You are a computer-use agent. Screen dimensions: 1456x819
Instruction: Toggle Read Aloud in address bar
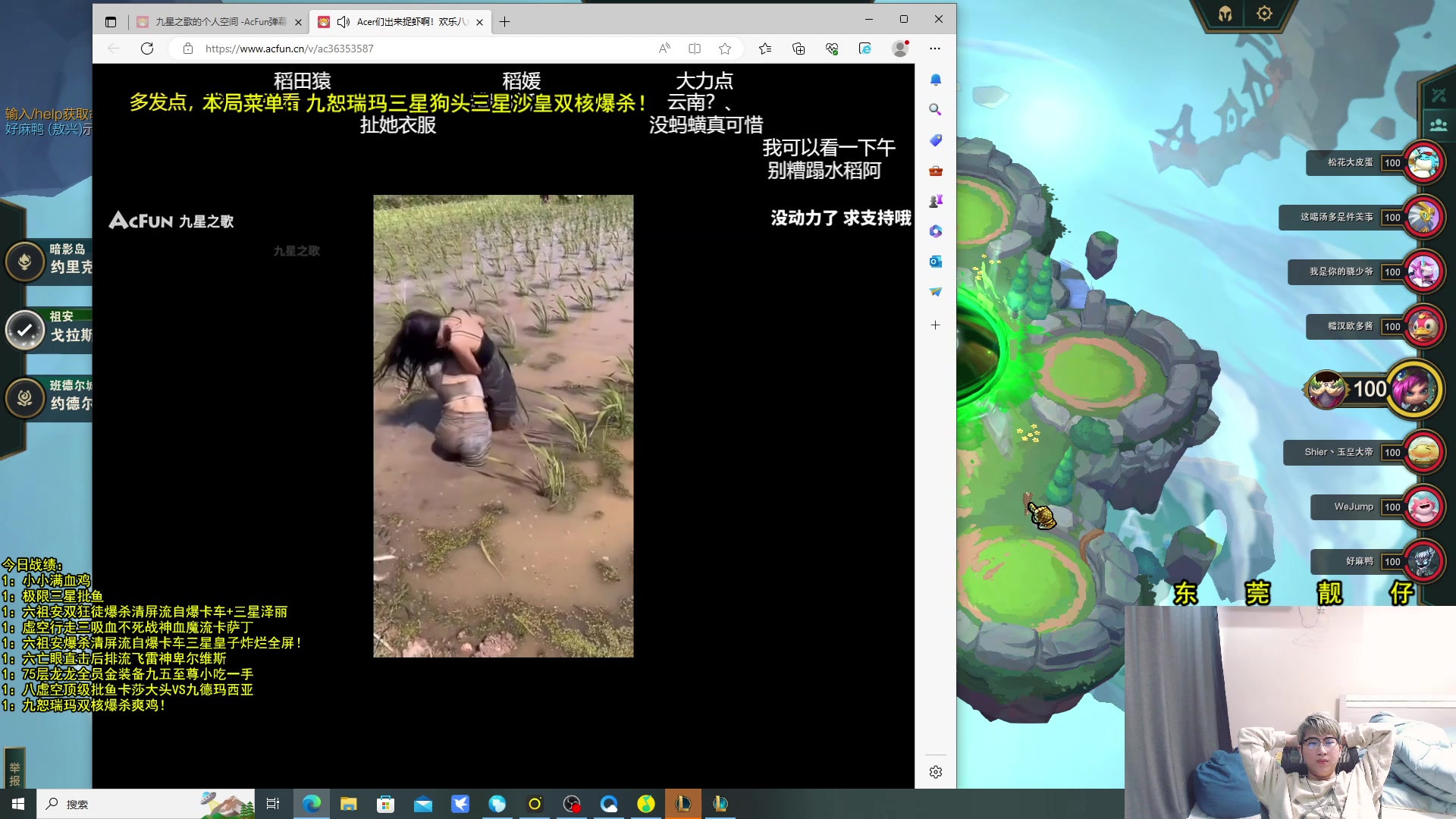[x=664, y=49]
